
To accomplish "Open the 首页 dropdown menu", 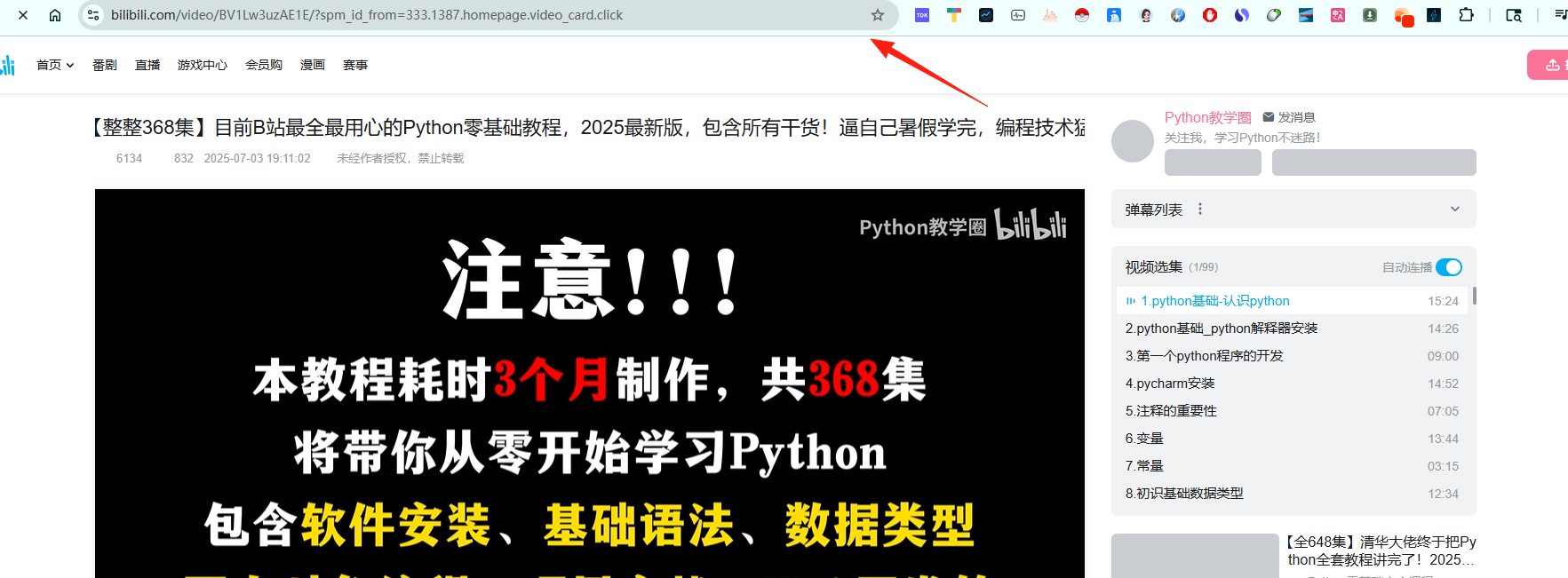I will (x=55, y=65).
